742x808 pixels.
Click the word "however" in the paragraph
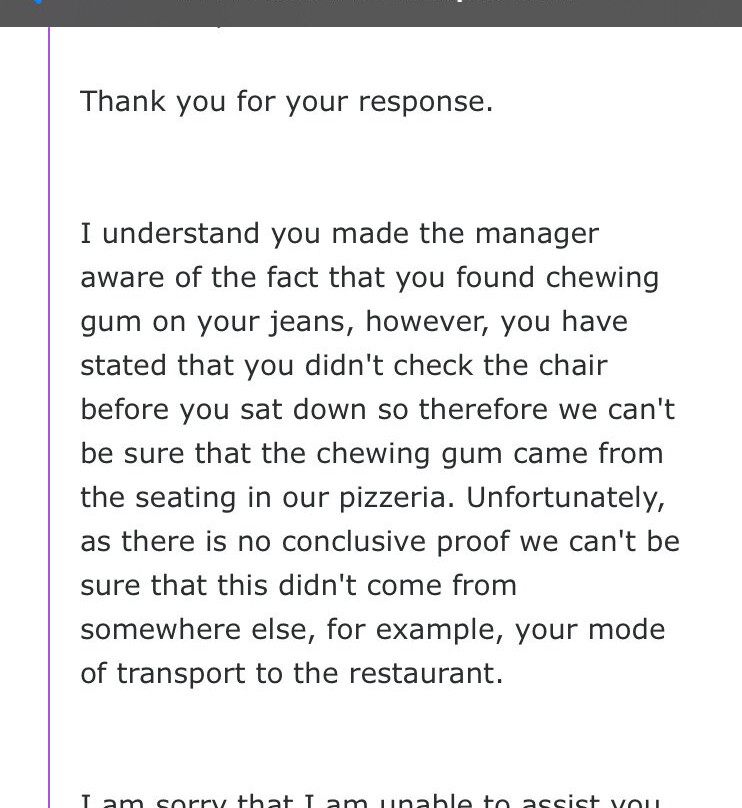pyautogui.click(x=425, y=322)
